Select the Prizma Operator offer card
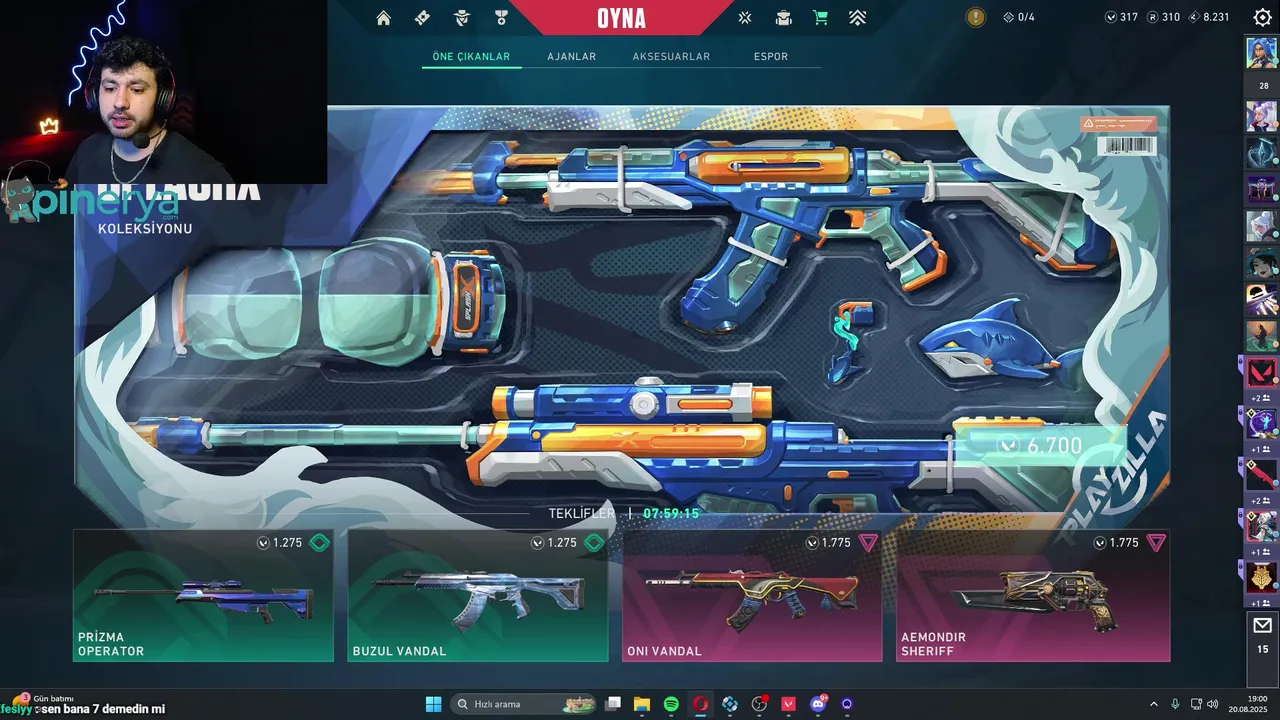Viewport: 1280px width, 720px height. 203,596
